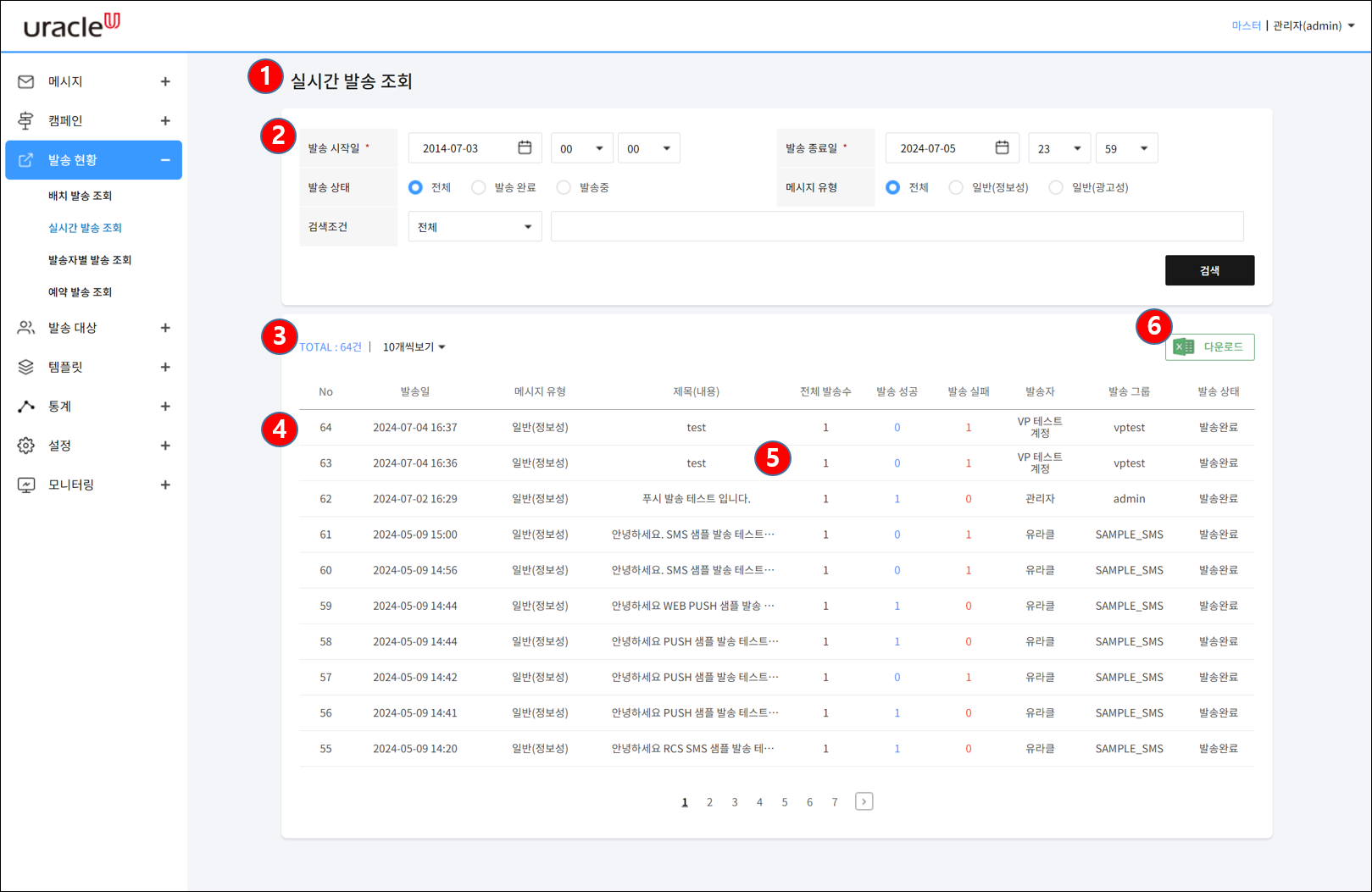
Task: Open end hour dropdown showing 23
Action: [1059, 148]
